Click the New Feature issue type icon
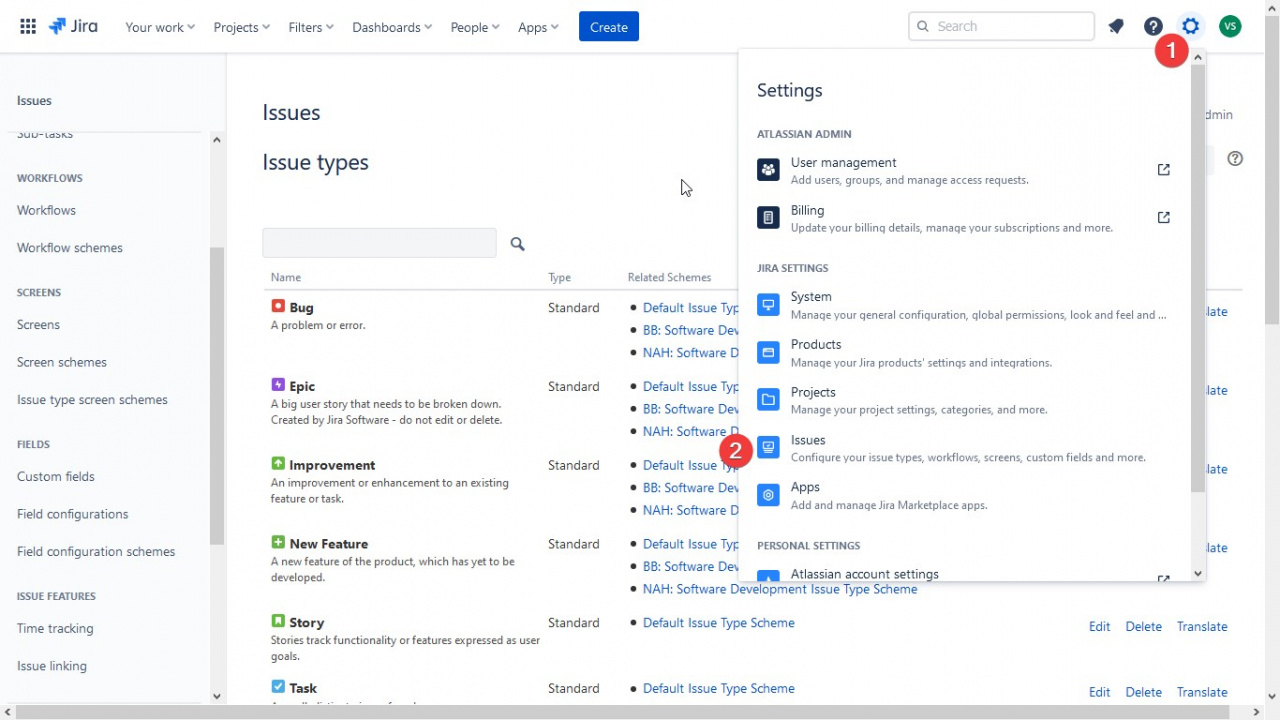The image size is (1280, 720). pos(278,543)
